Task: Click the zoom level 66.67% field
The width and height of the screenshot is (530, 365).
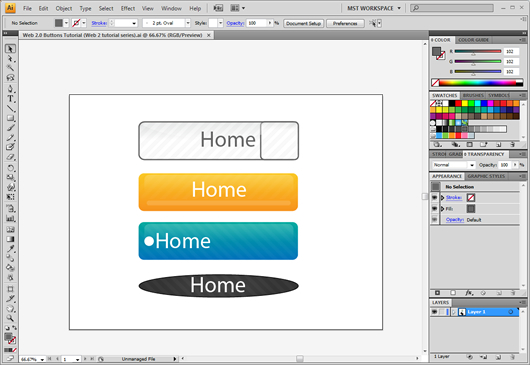Action: coord(32,359)
